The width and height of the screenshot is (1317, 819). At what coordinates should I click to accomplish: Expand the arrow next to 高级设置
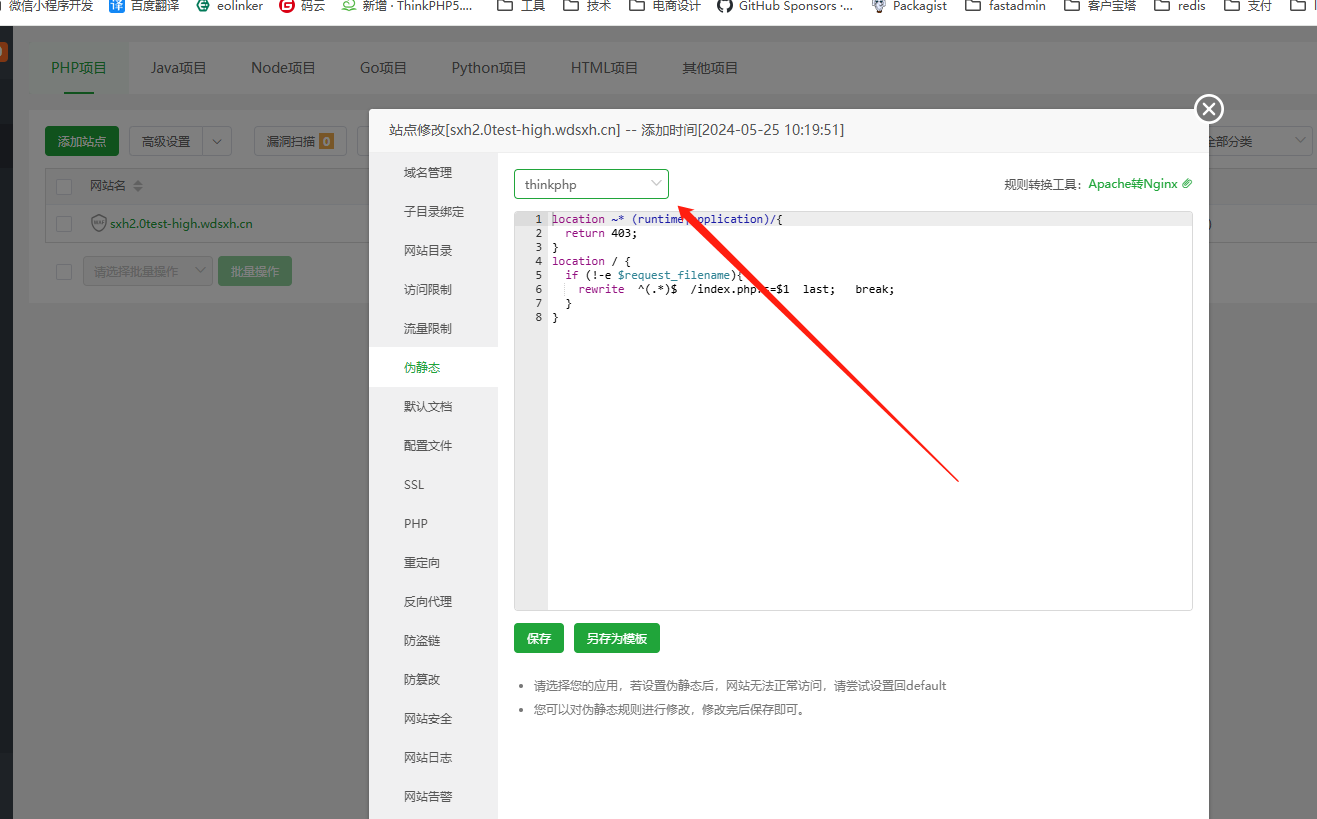click(217, 141)
